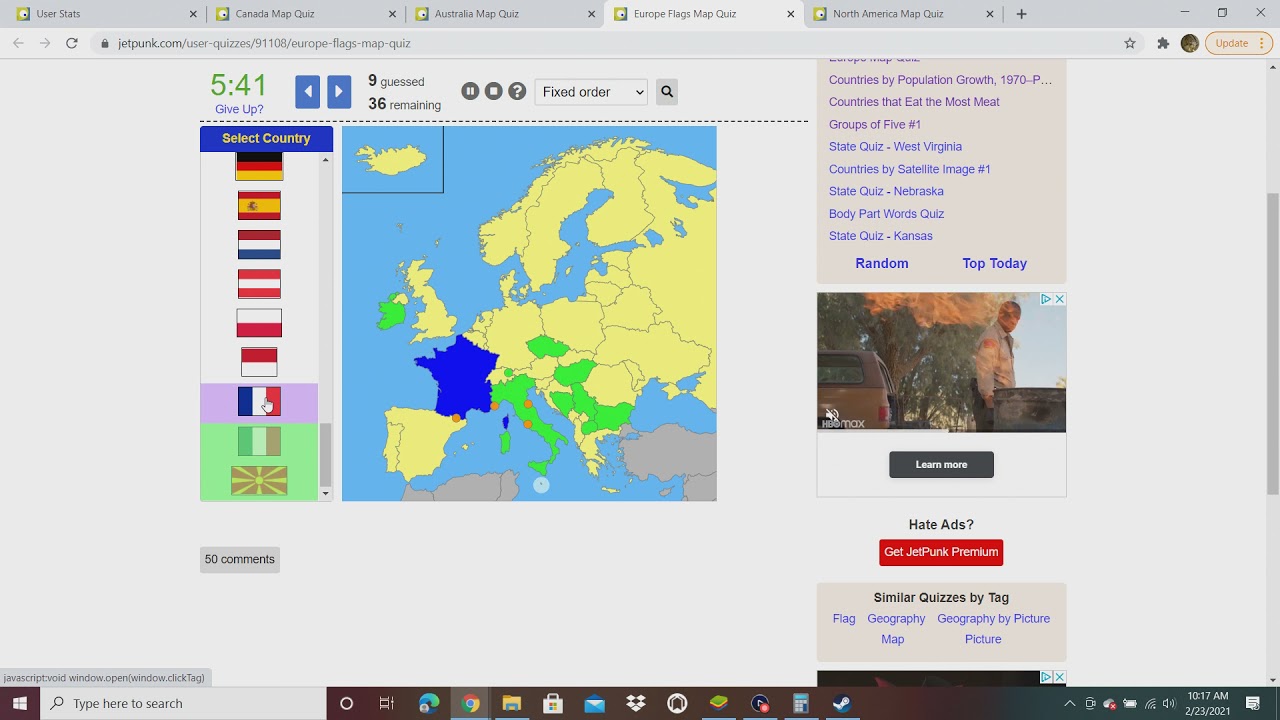Open the Chrome extensions puzzle icon
Screen dimensions: 1280x720
1163,43
